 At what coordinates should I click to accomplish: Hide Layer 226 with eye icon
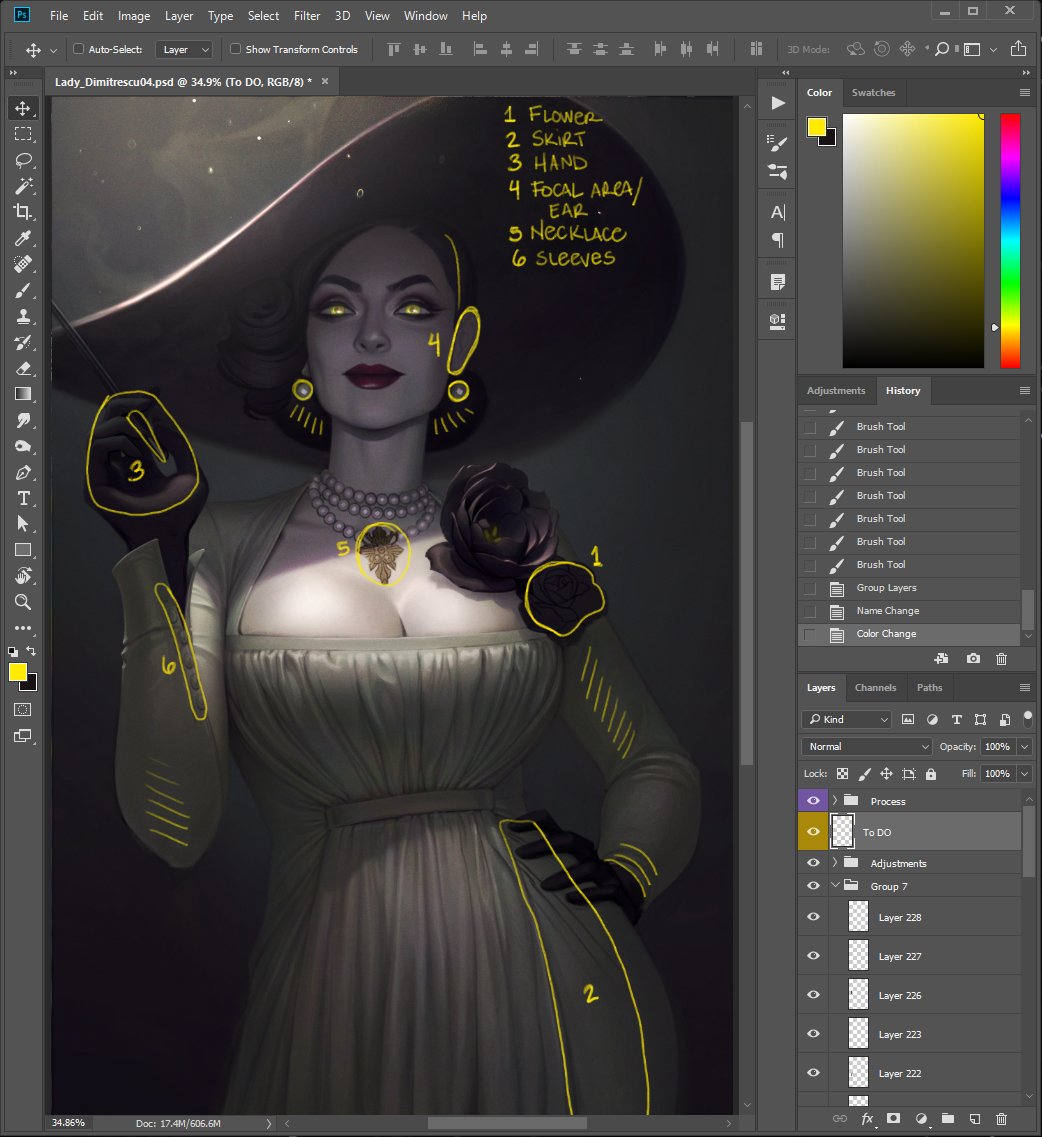813,995
